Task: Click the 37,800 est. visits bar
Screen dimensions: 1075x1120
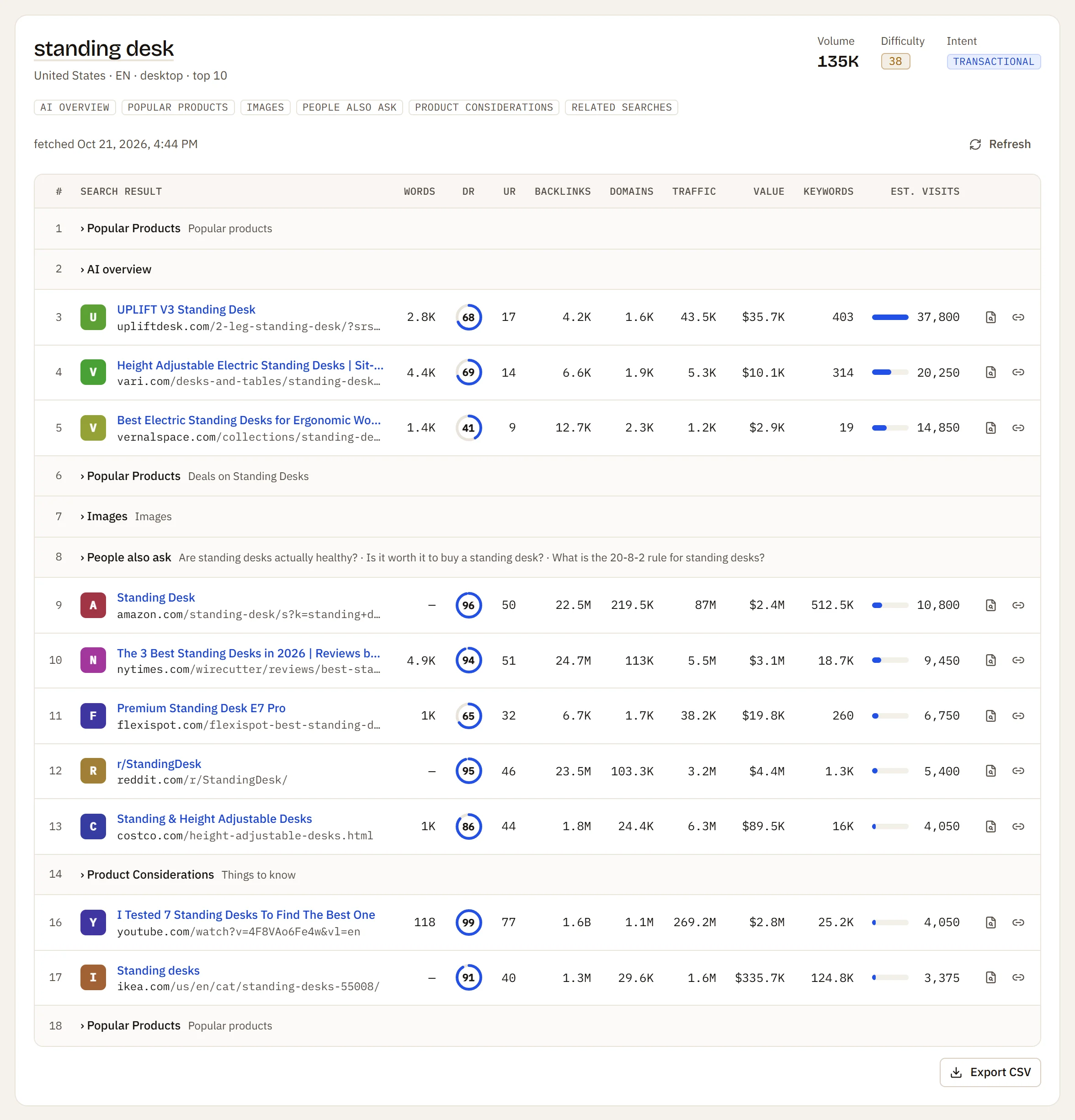Action: (890, 317)
